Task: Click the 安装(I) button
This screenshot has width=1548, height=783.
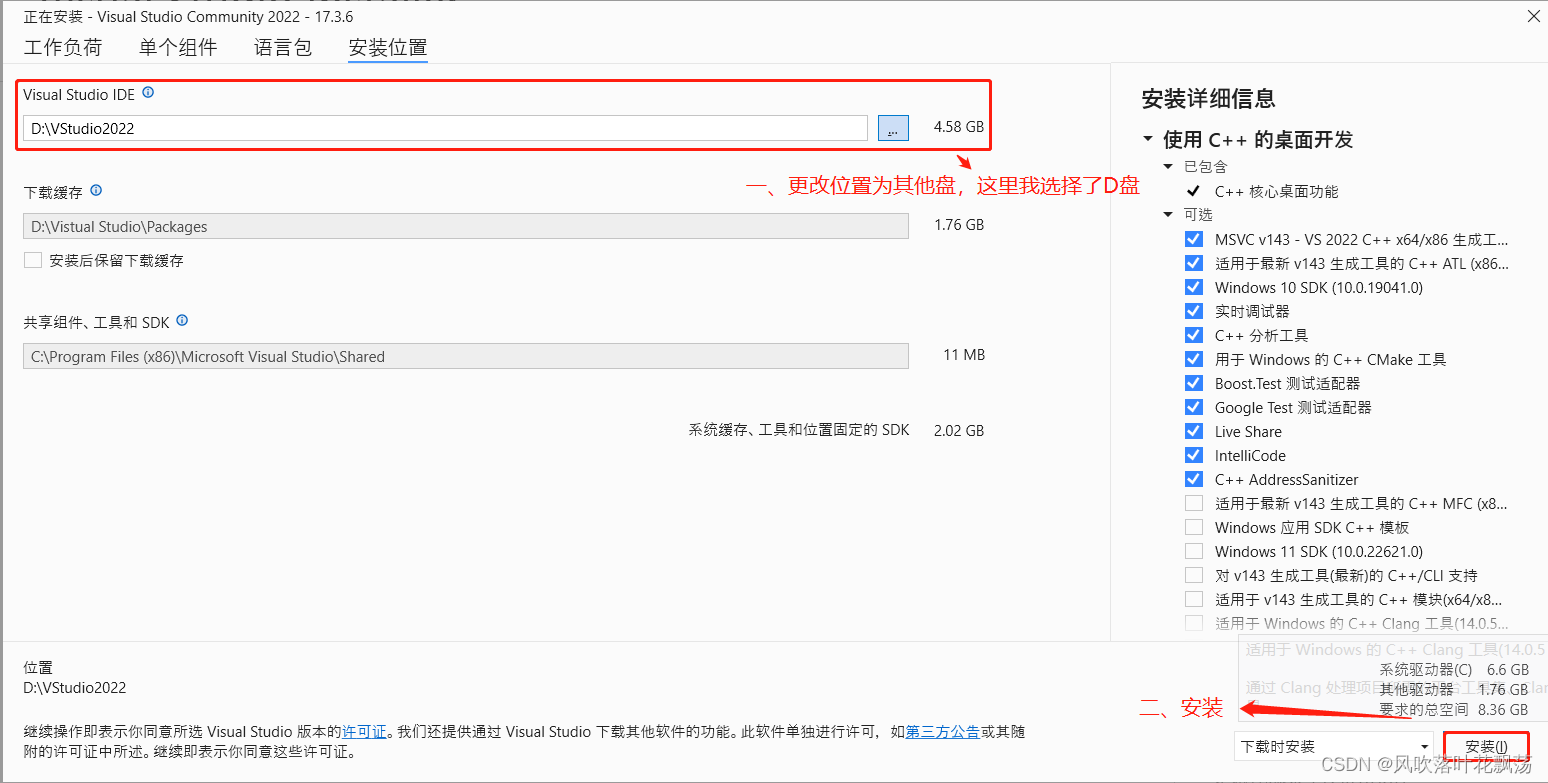Action: coord(1486,747)
